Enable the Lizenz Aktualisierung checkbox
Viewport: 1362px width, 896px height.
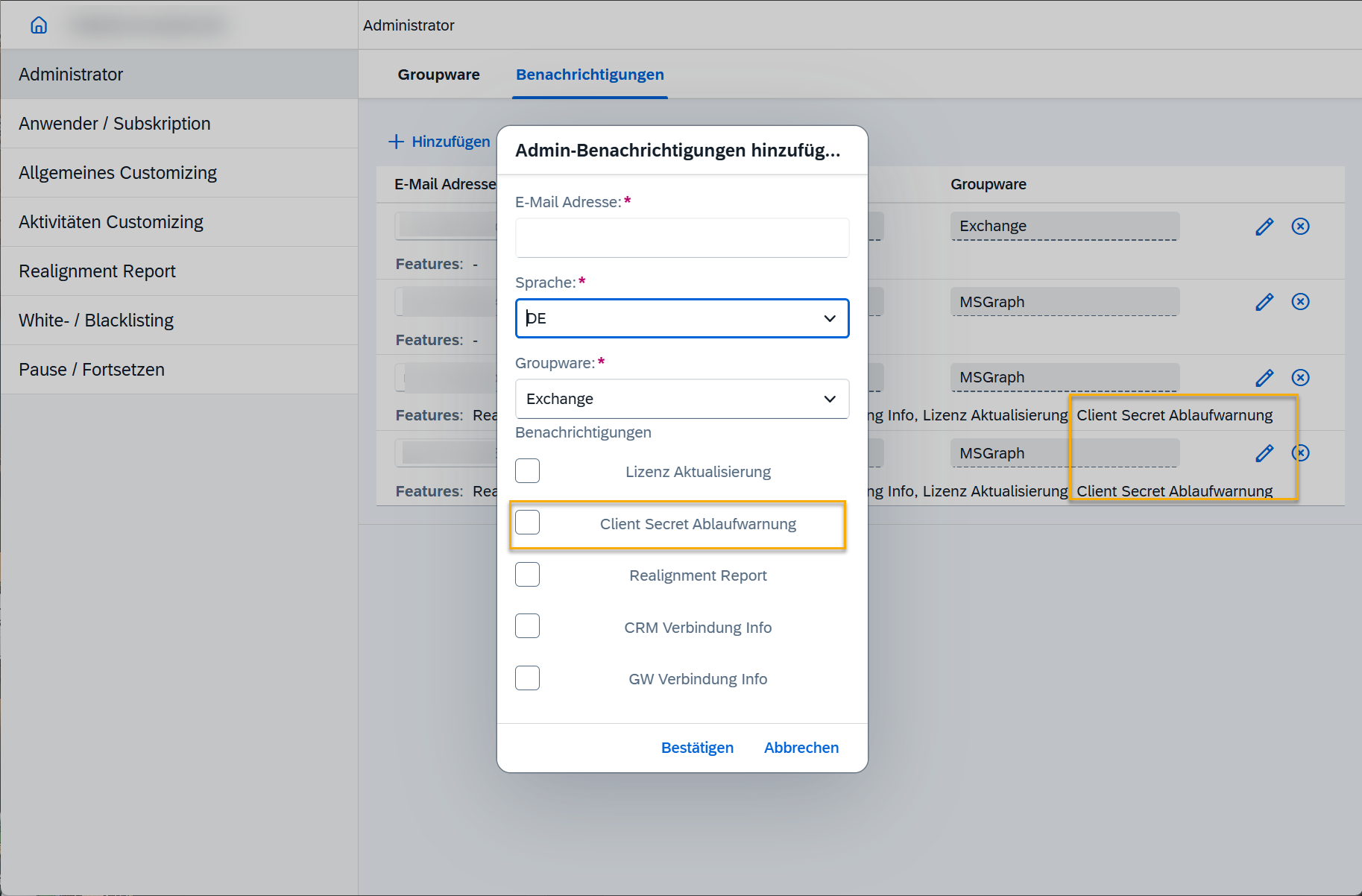pos(527,471)
